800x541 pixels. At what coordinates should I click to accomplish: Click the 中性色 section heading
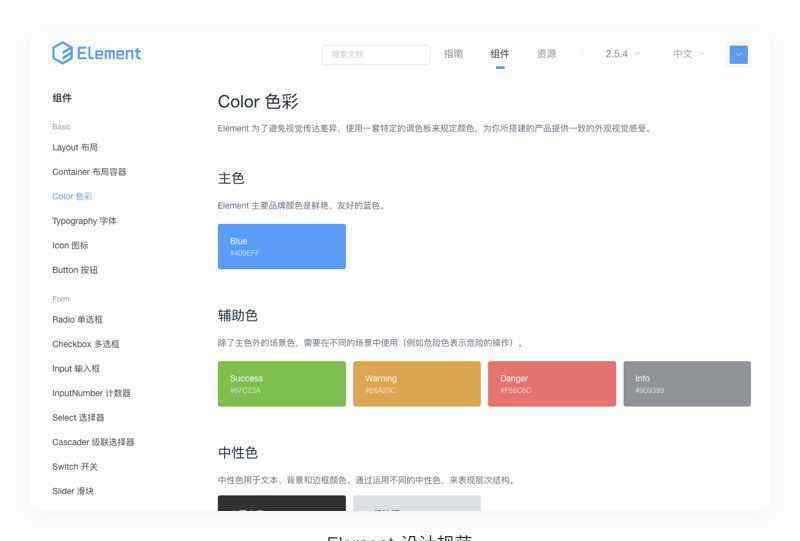click(x=238, y=453)
